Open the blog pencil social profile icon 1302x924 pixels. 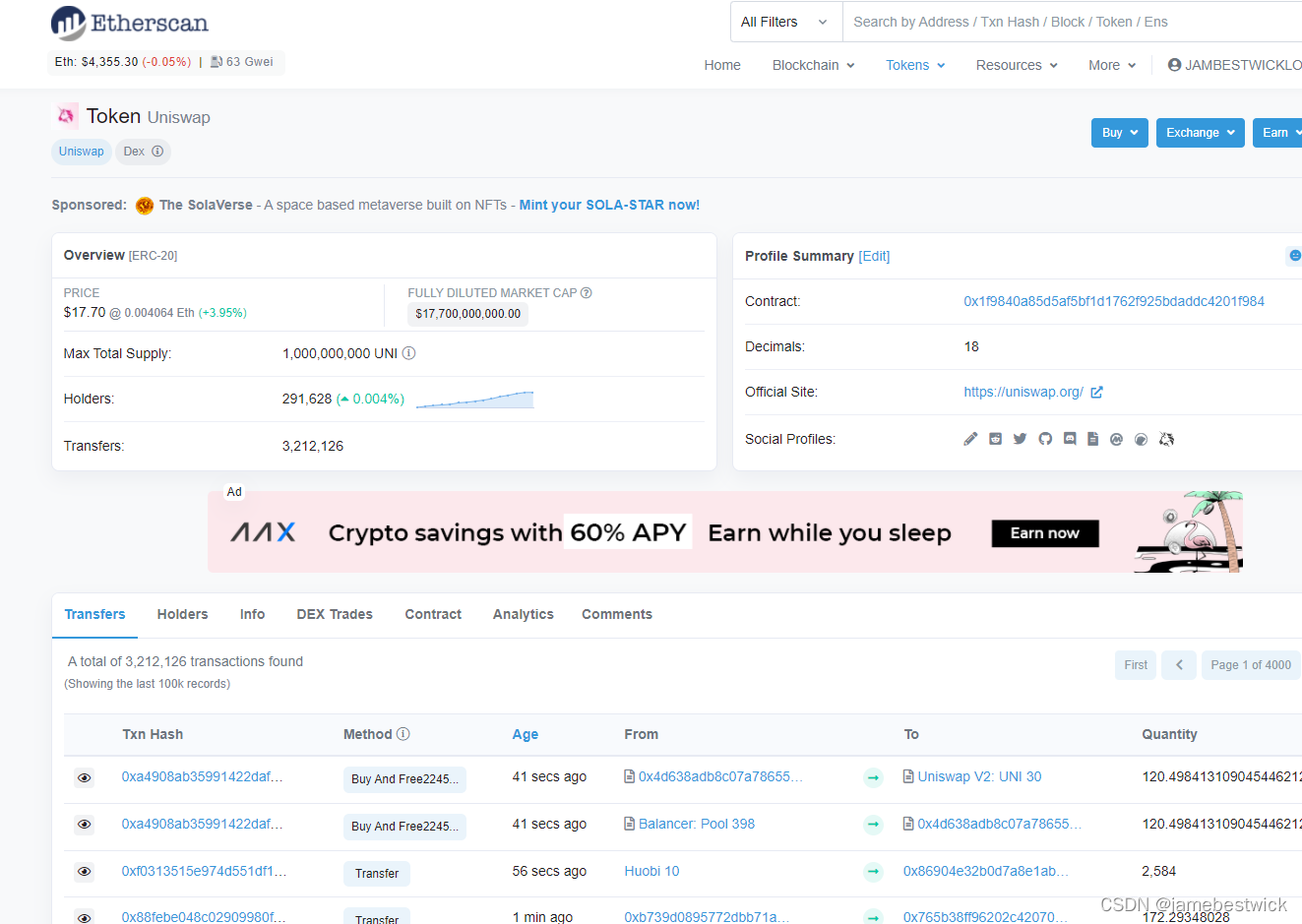click(970, 439)
